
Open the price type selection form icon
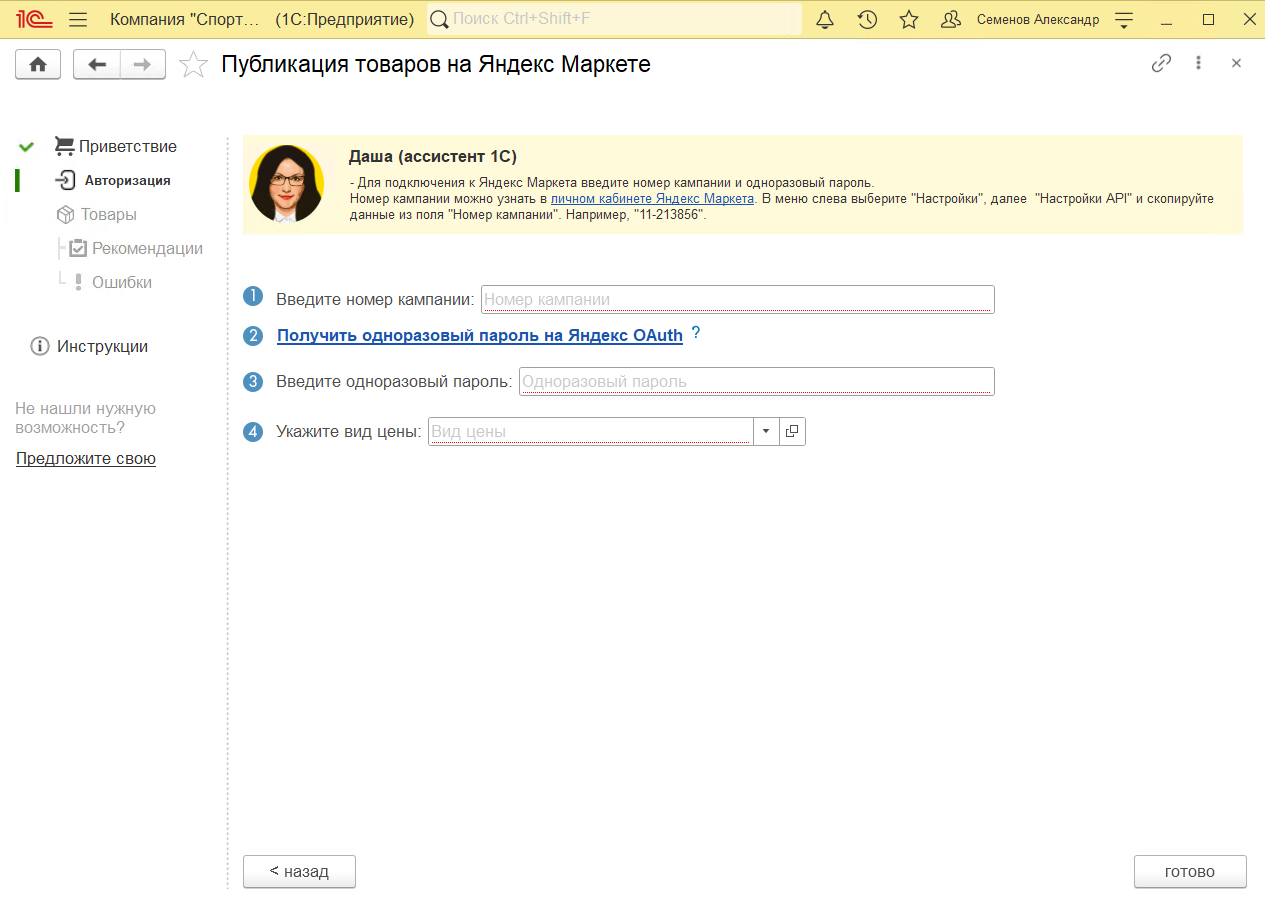[792, 431]
